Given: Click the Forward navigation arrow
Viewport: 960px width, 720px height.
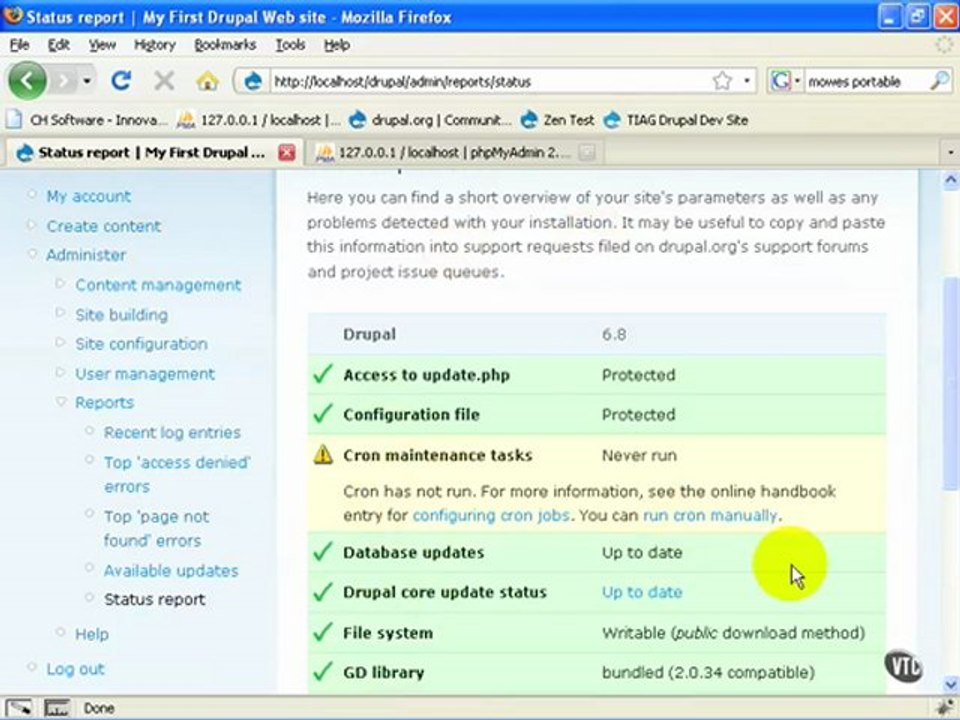Looking at the screenshot, I should click(62, 80).
